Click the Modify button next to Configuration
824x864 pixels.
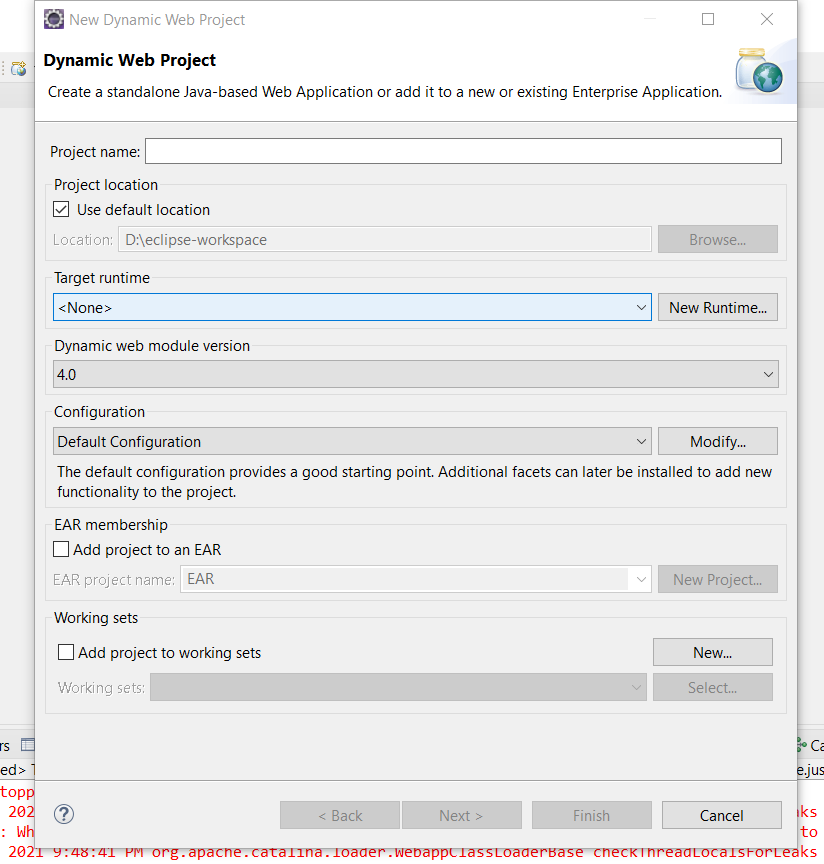[717, 440]
